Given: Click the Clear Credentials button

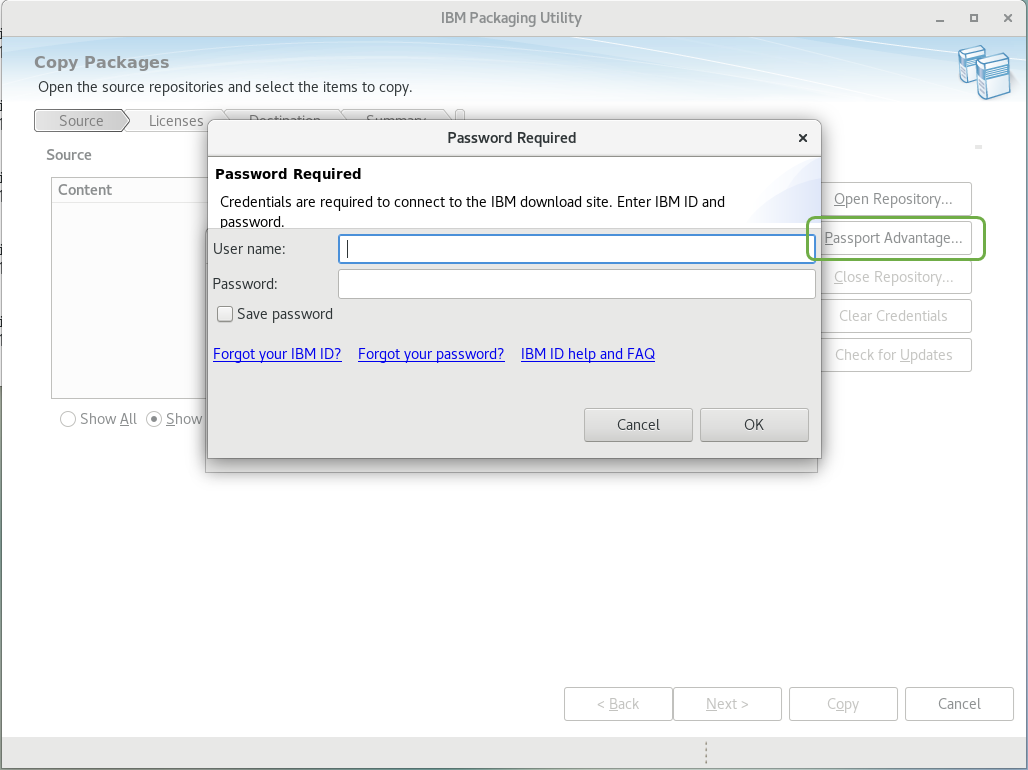Looking at the screenshot, I should [896, 316].
